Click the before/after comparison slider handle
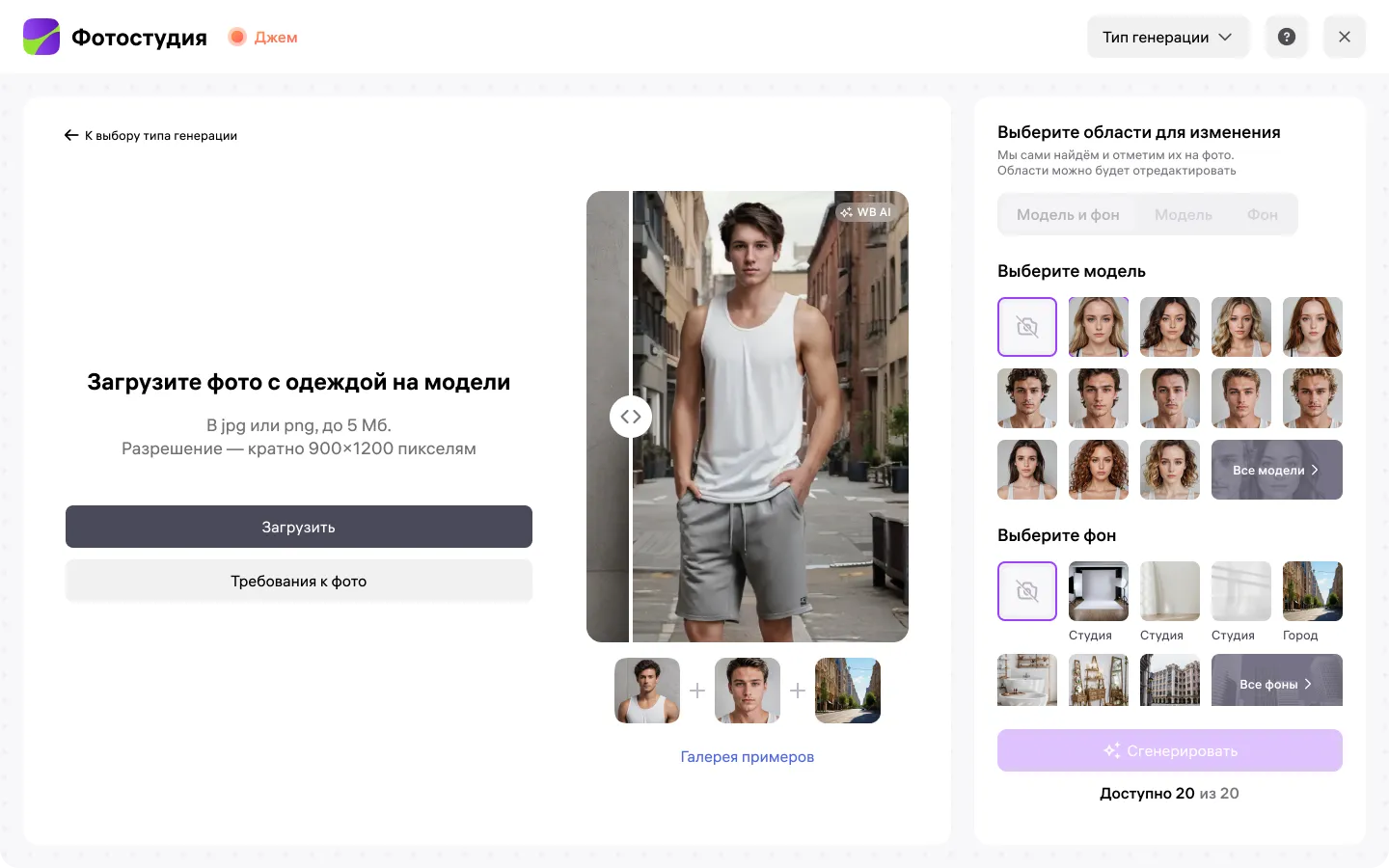1389x868 pixels. (631, 417)
